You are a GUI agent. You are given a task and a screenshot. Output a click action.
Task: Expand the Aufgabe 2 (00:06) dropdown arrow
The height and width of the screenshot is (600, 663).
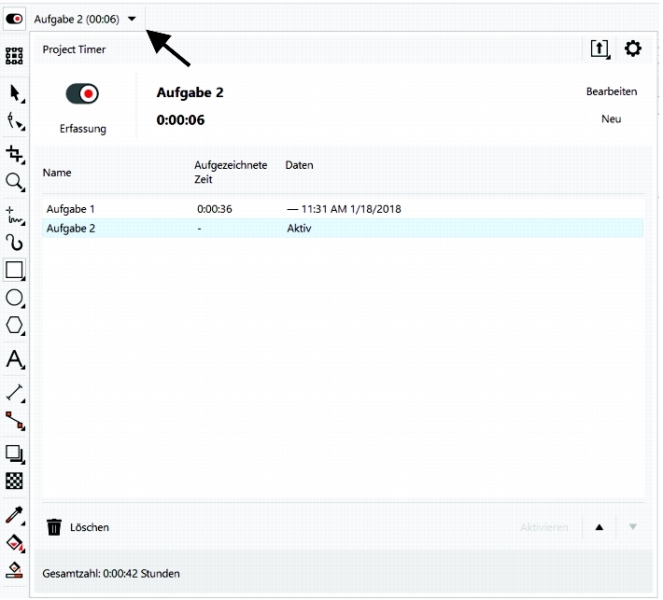(x=132, y=19)
